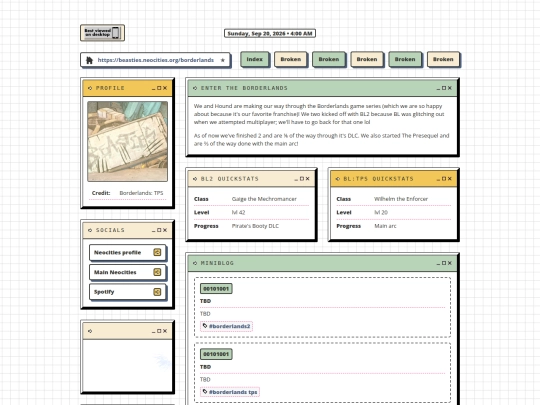
Task: Maximize the Enter the Borderlands window
Action: (444, 88)
